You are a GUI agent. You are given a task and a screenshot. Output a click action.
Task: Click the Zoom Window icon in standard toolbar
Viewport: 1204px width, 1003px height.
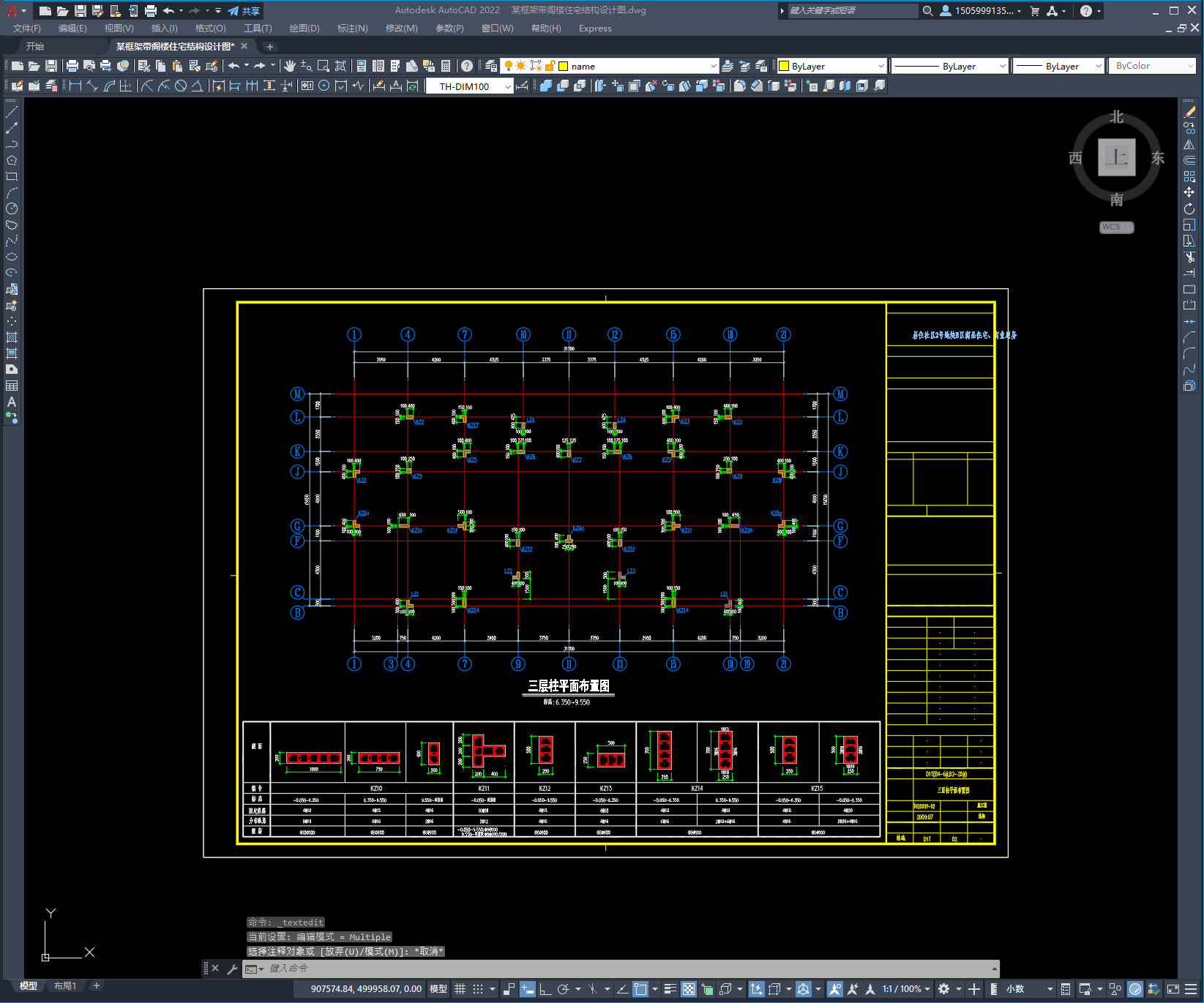[323, 66]
